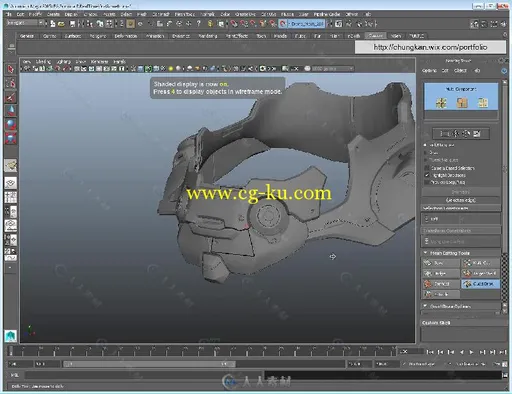
Task: Select third Multi-Component mode icon
Action: pyautogui.click(x=483, y=103)
